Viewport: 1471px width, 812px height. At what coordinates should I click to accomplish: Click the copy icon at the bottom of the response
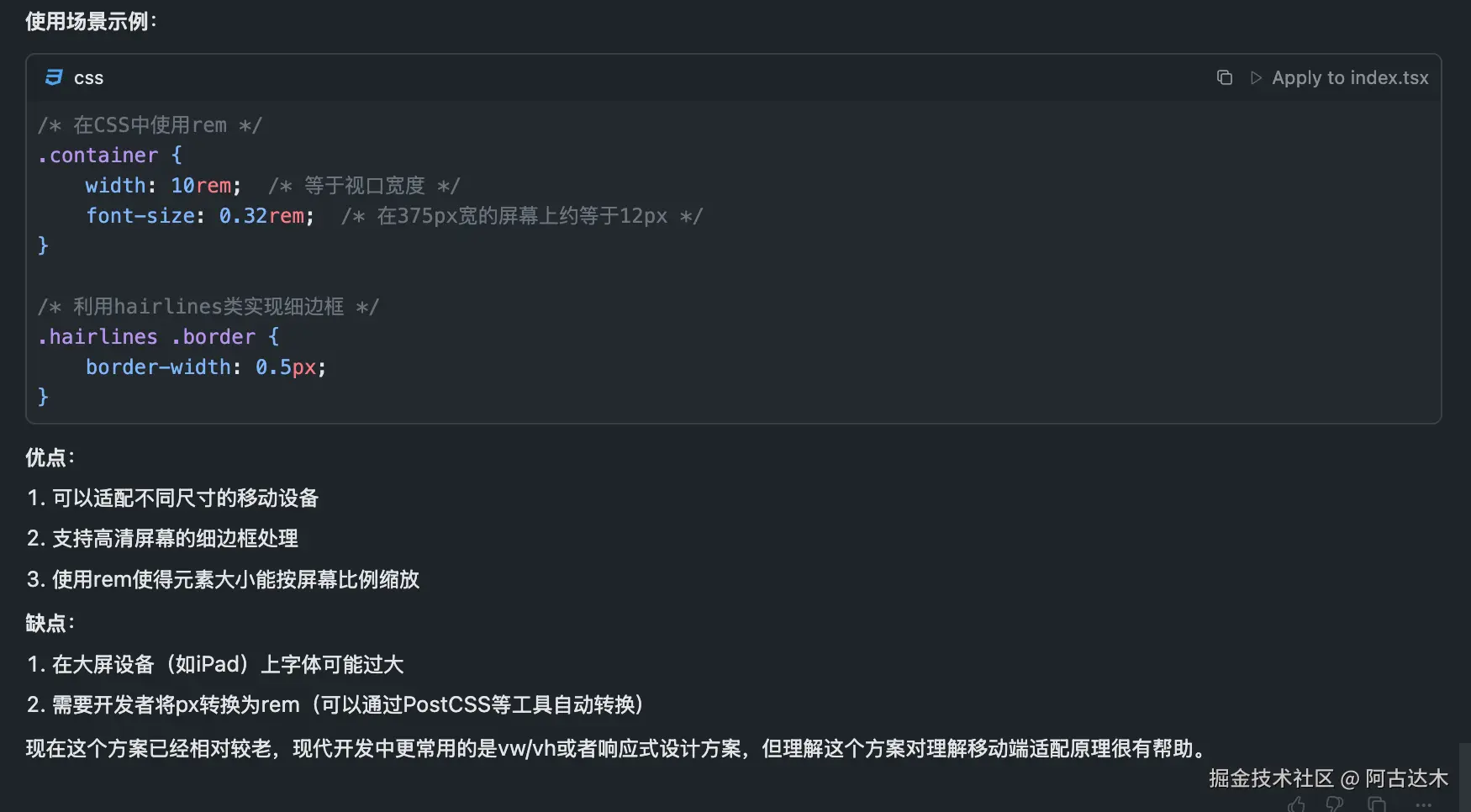pyautogui.click(x=1377, y=804)
